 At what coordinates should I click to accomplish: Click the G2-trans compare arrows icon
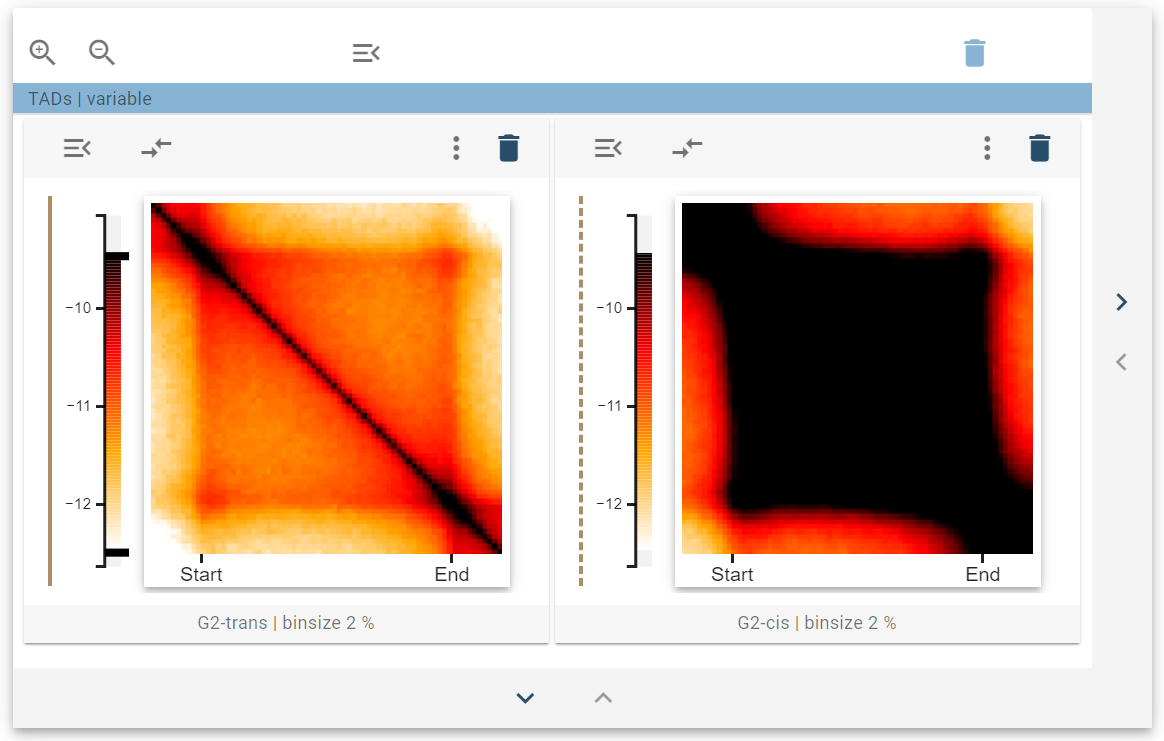point(156,149)
